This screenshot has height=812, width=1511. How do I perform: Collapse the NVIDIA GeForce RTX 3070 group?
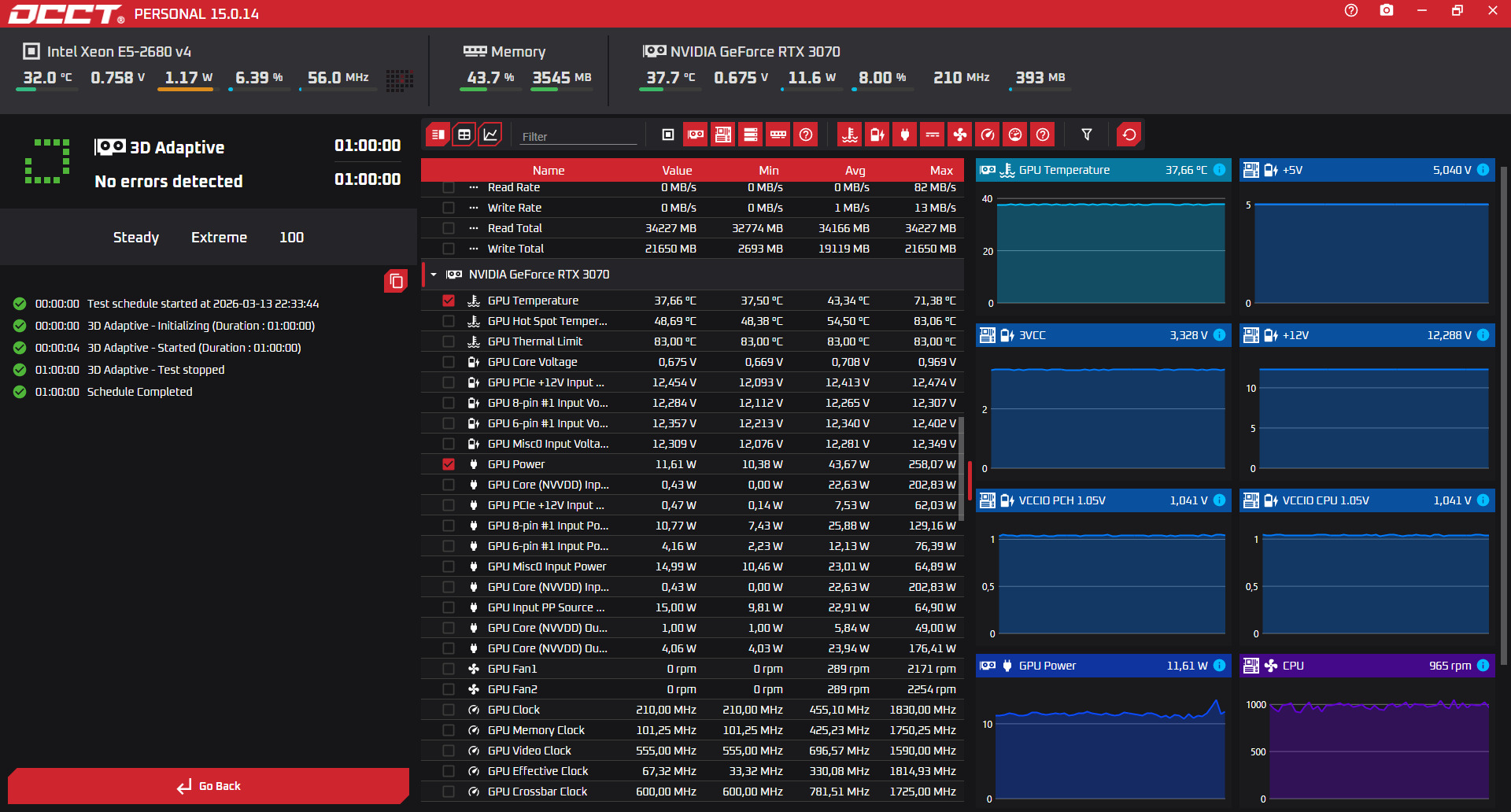coord(434,275)
